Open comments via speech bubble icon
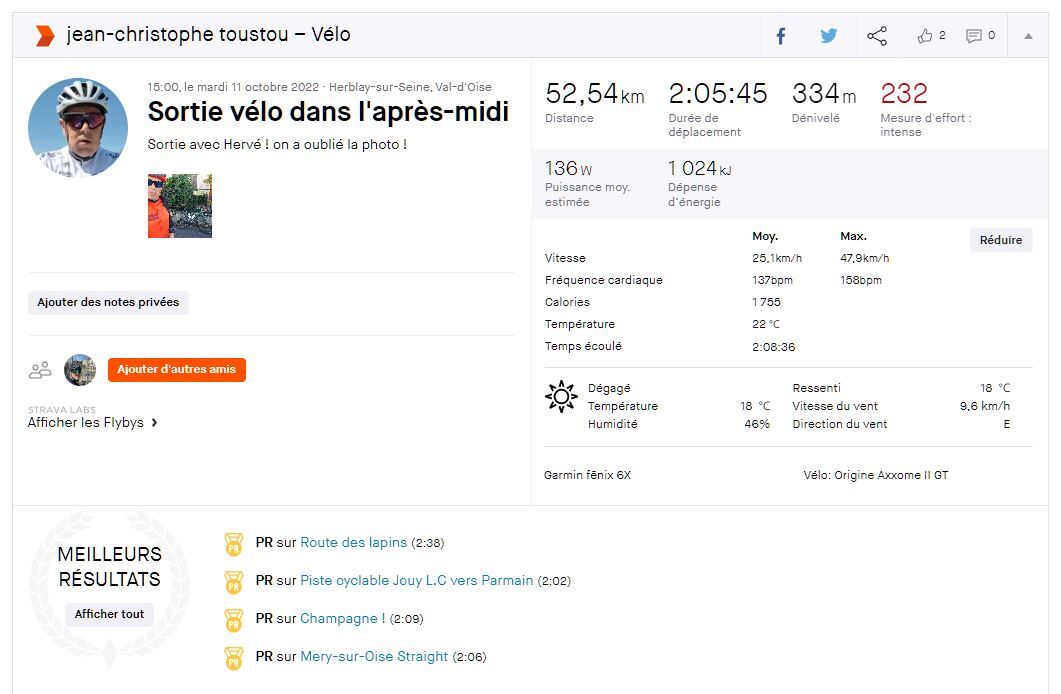This screenshot has width=1061, height=694. (973, 36)
